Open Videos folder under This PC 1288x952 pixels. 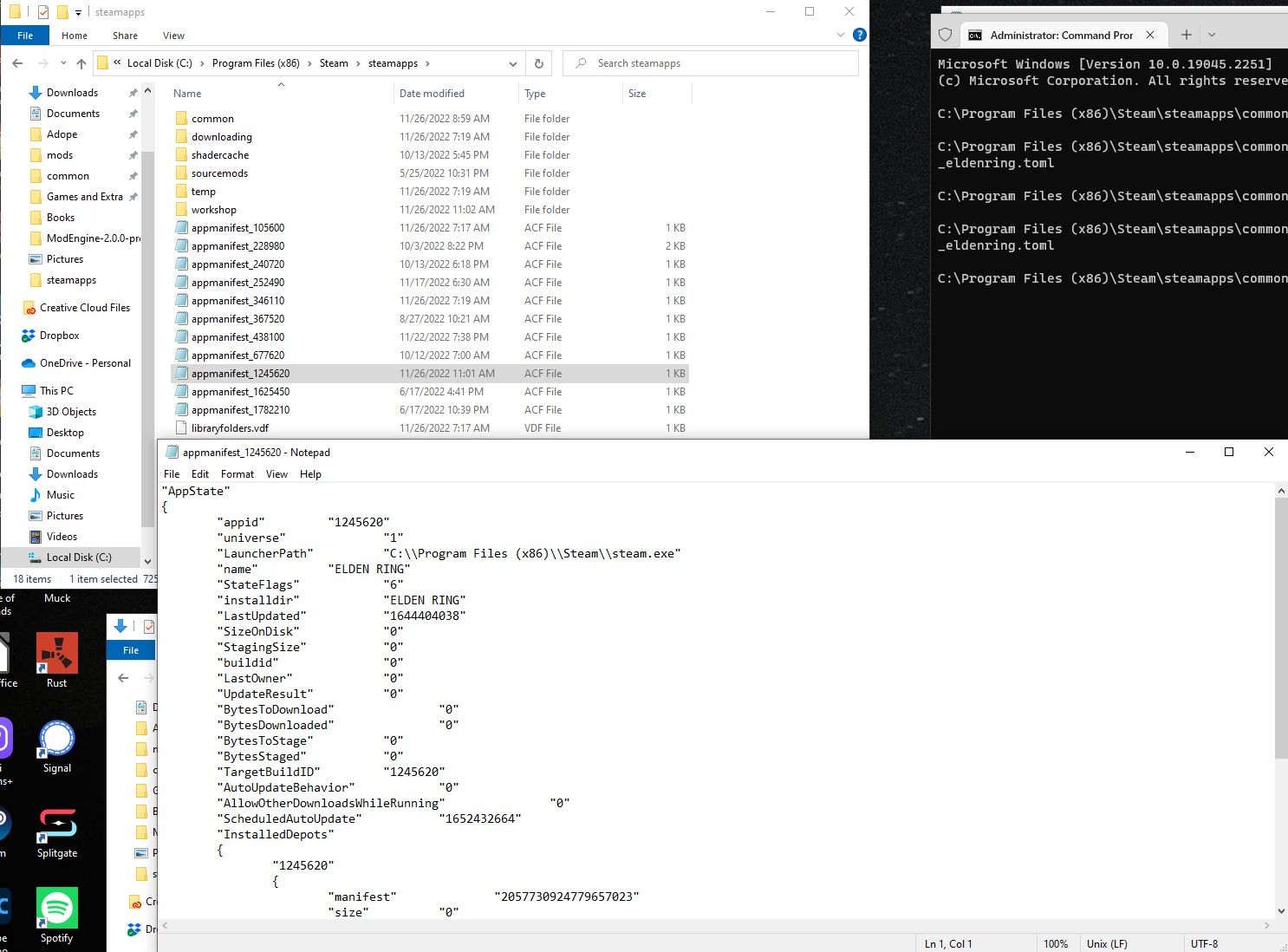pos(62,537)
